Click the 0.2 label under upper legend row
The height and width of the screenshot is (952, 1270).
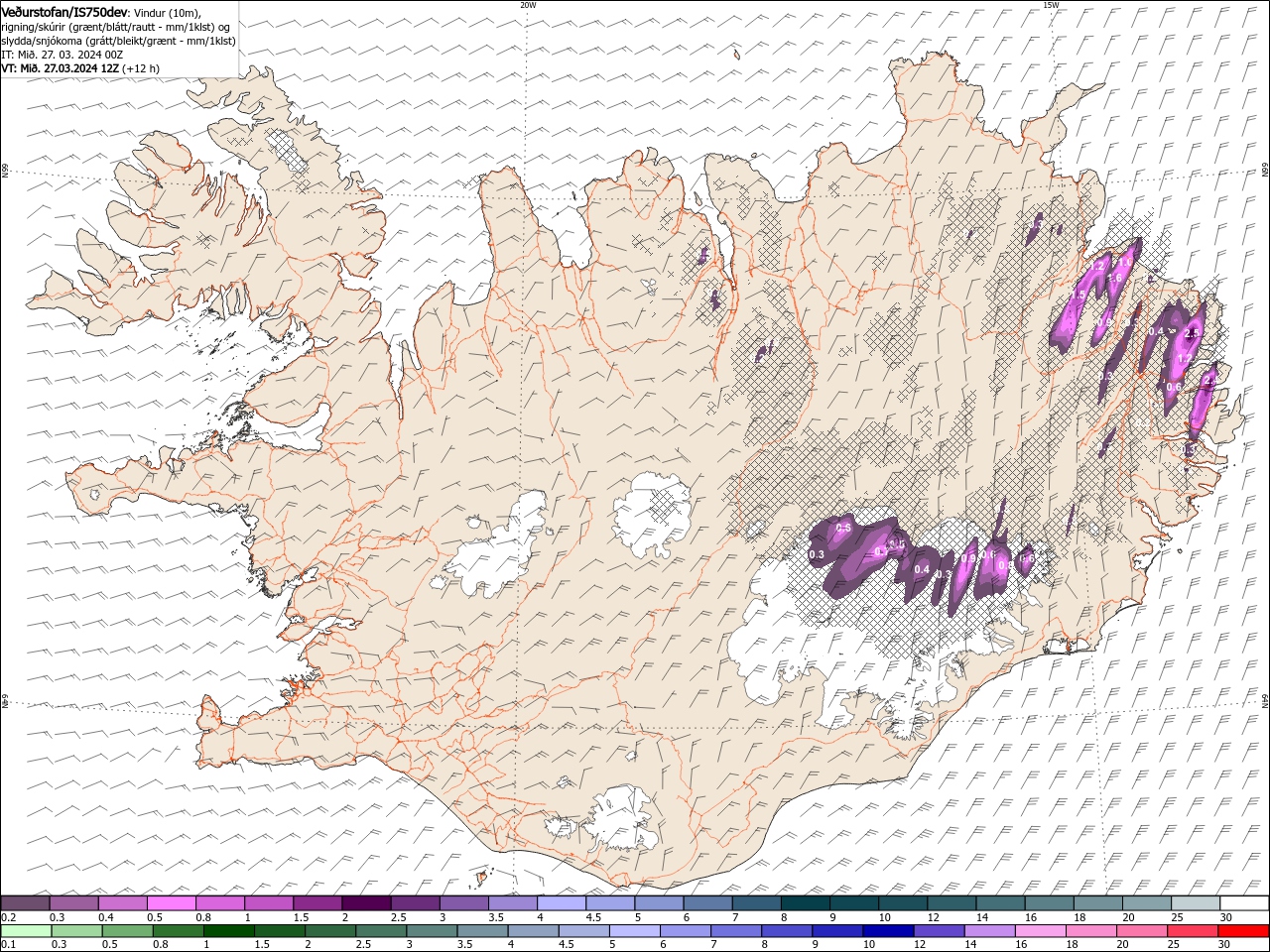8,917
